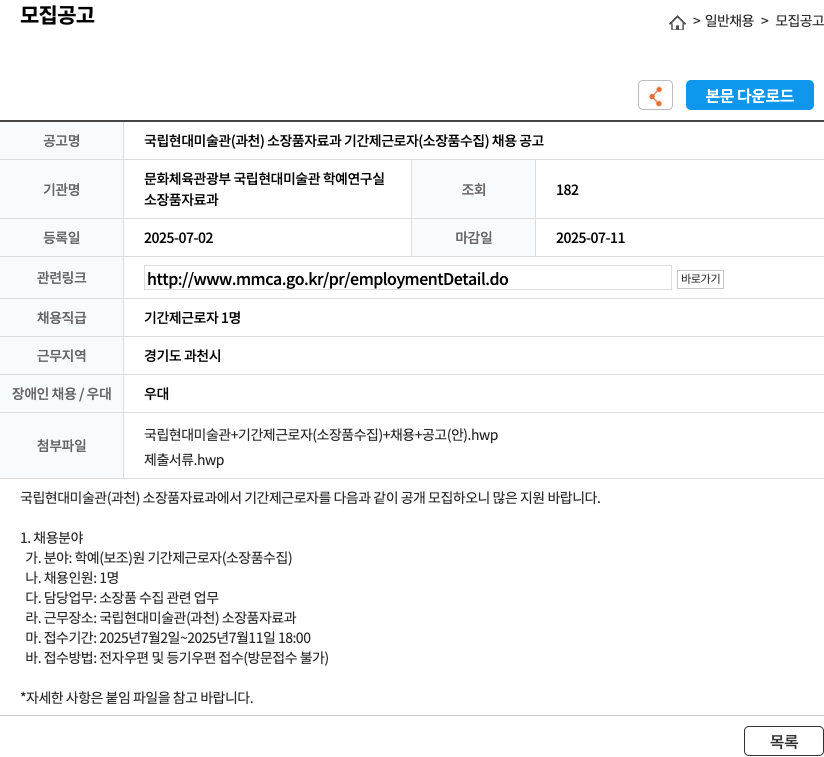The width and height of the screenshot is (824, 757).
Task: Click the 바. 접수방법 line in body
Action: [x=177, y=658]
